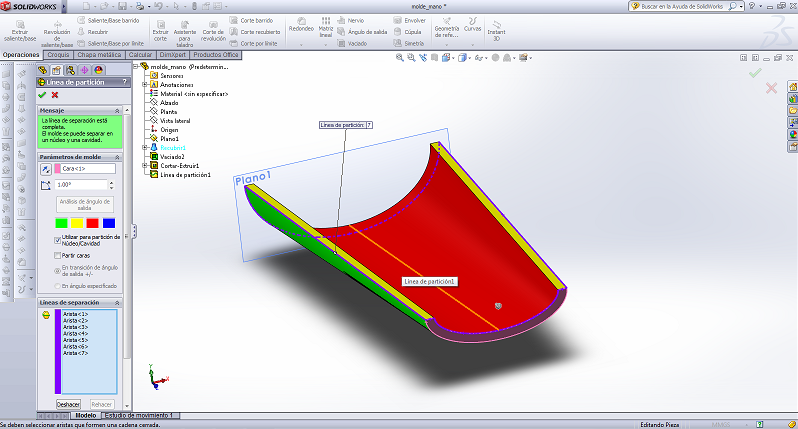Screen dimensions: 798x429
Task: Click the Section View icon
Action: click(434, 58)
